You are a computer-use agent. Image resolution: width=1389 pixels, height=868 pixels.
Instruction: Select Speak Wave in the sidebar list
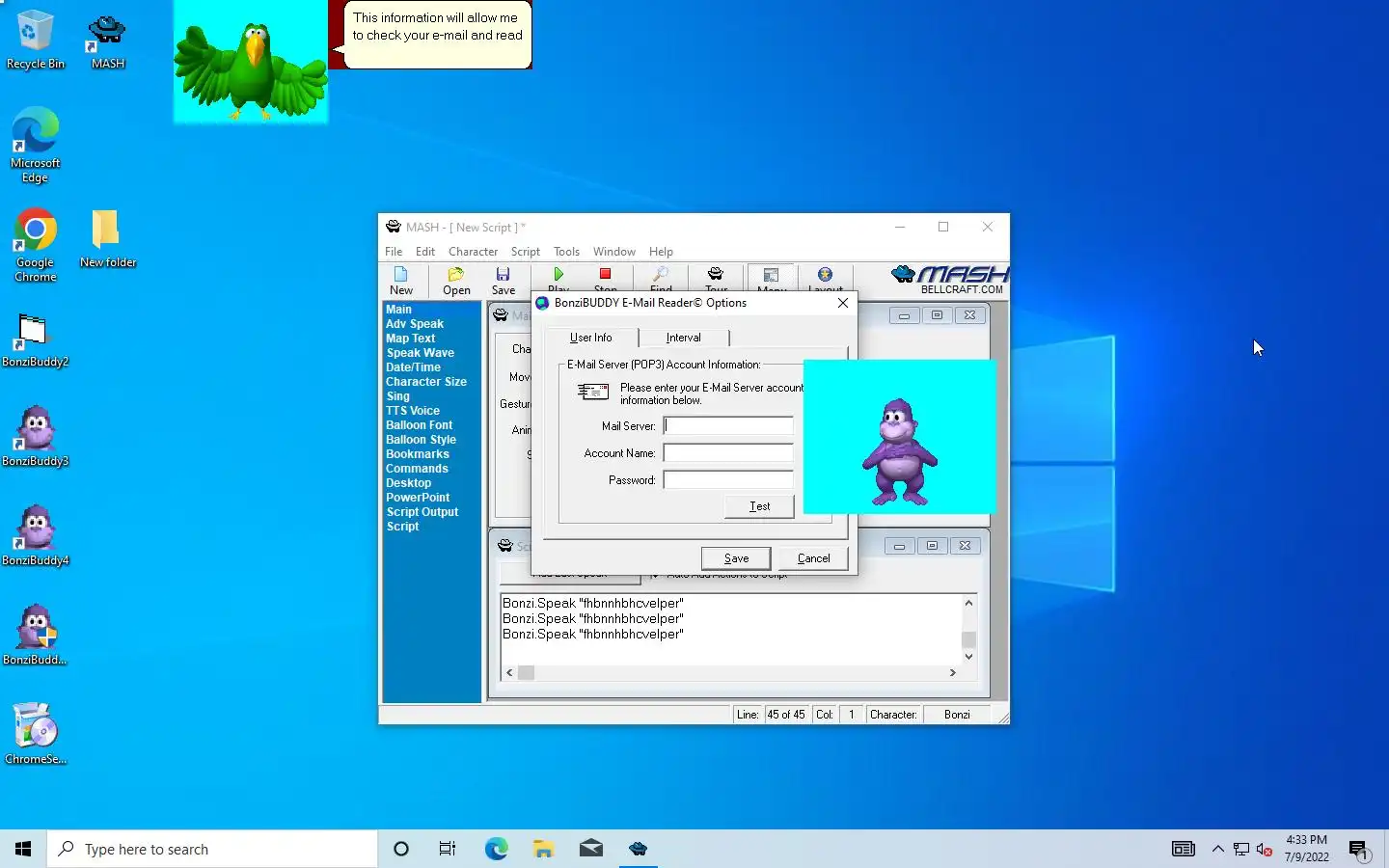(x=420, y=353)
